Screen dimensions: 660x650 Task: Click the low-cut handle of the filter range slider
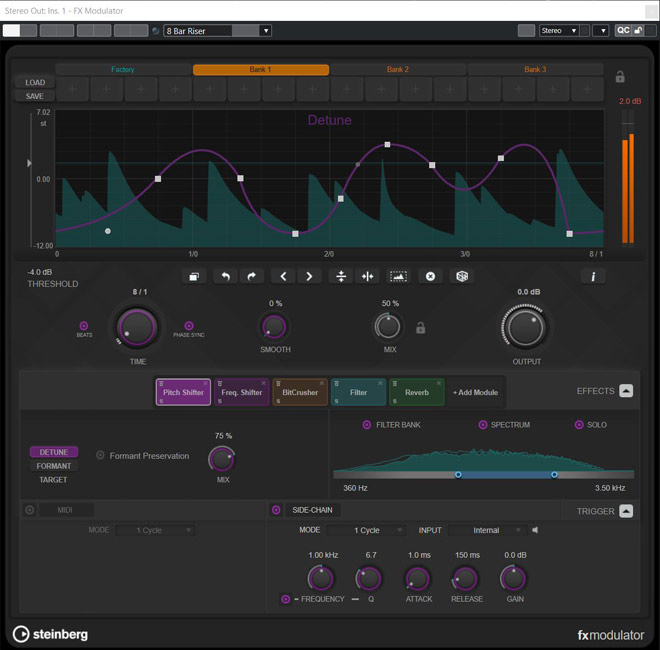458,474
